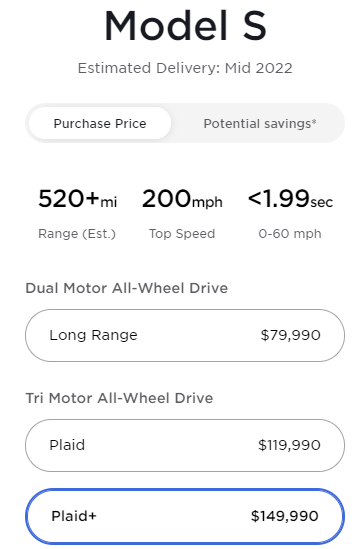The height and width of the screenshot is (549, 362).
Task: Click the 520+mi range figure
Action: tap(77, 199)
